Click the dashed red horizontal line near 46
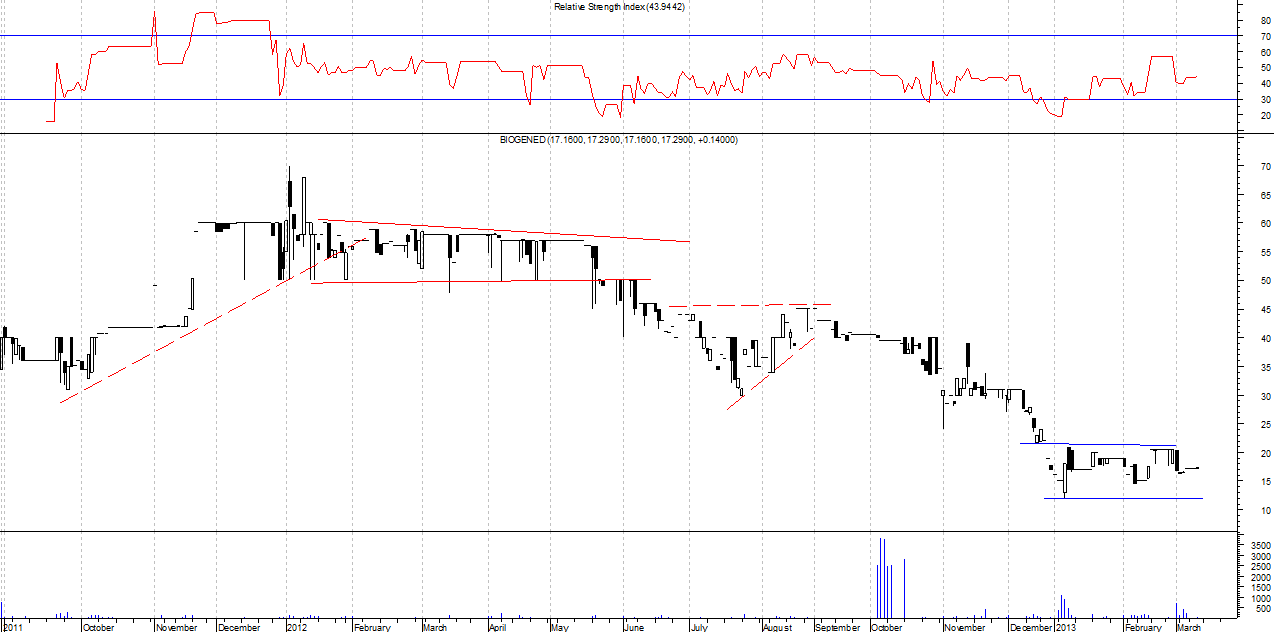The width and height of the screenshot is (1274, 632). [x=750, y=305]
